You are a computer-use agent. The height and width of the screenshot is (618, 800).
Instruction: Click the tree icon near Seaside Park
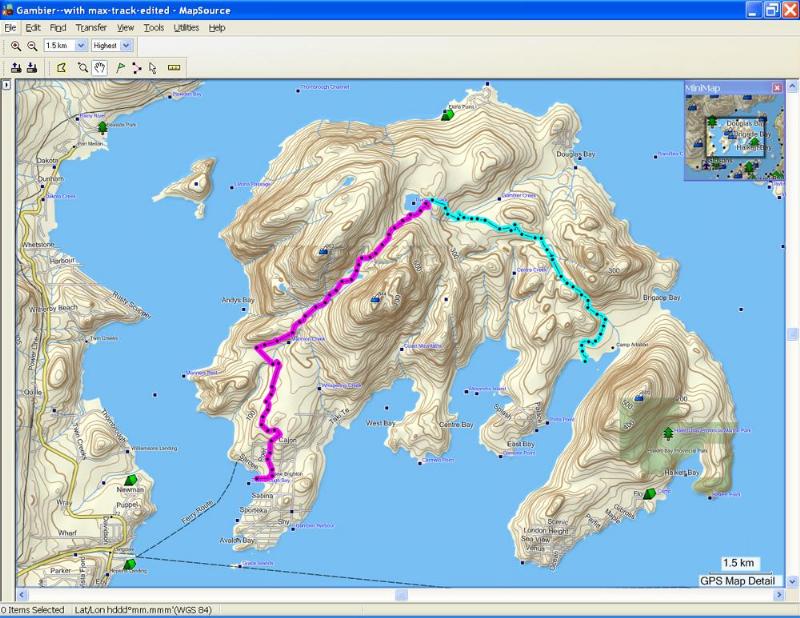coord(103,127)
